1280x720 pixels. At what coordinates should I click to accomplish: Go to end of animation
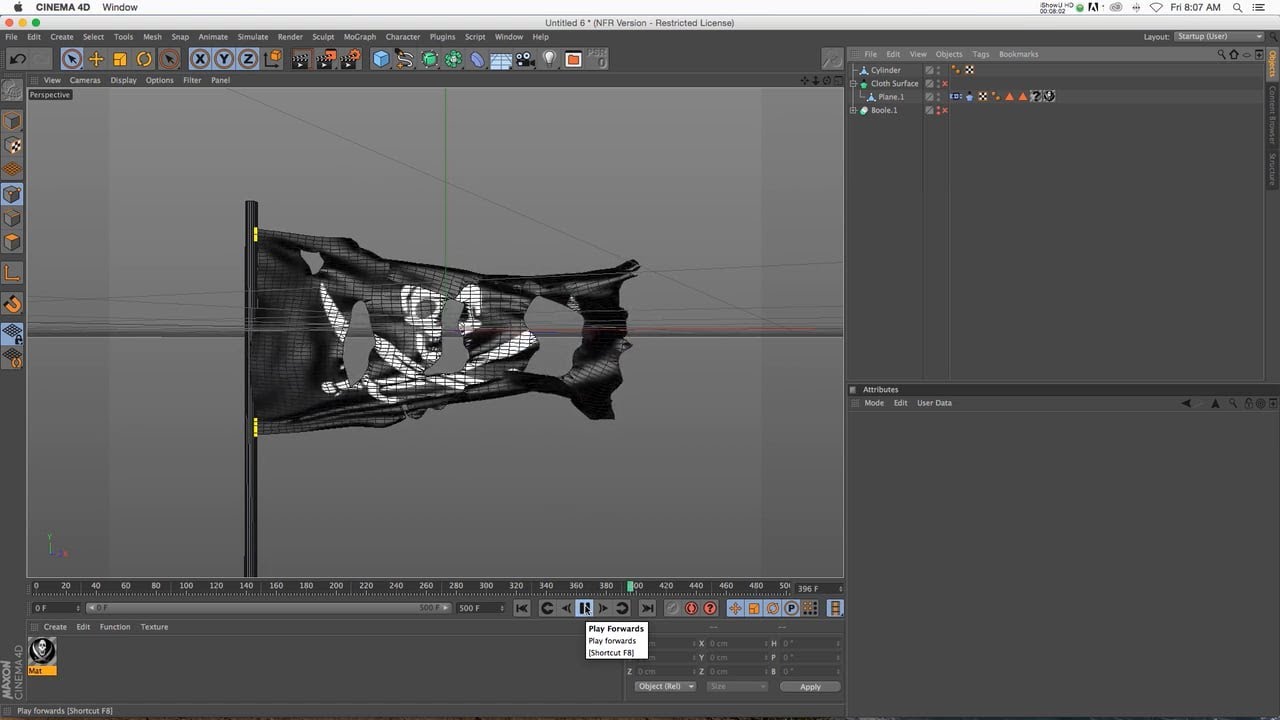click(x=647, y=608)
